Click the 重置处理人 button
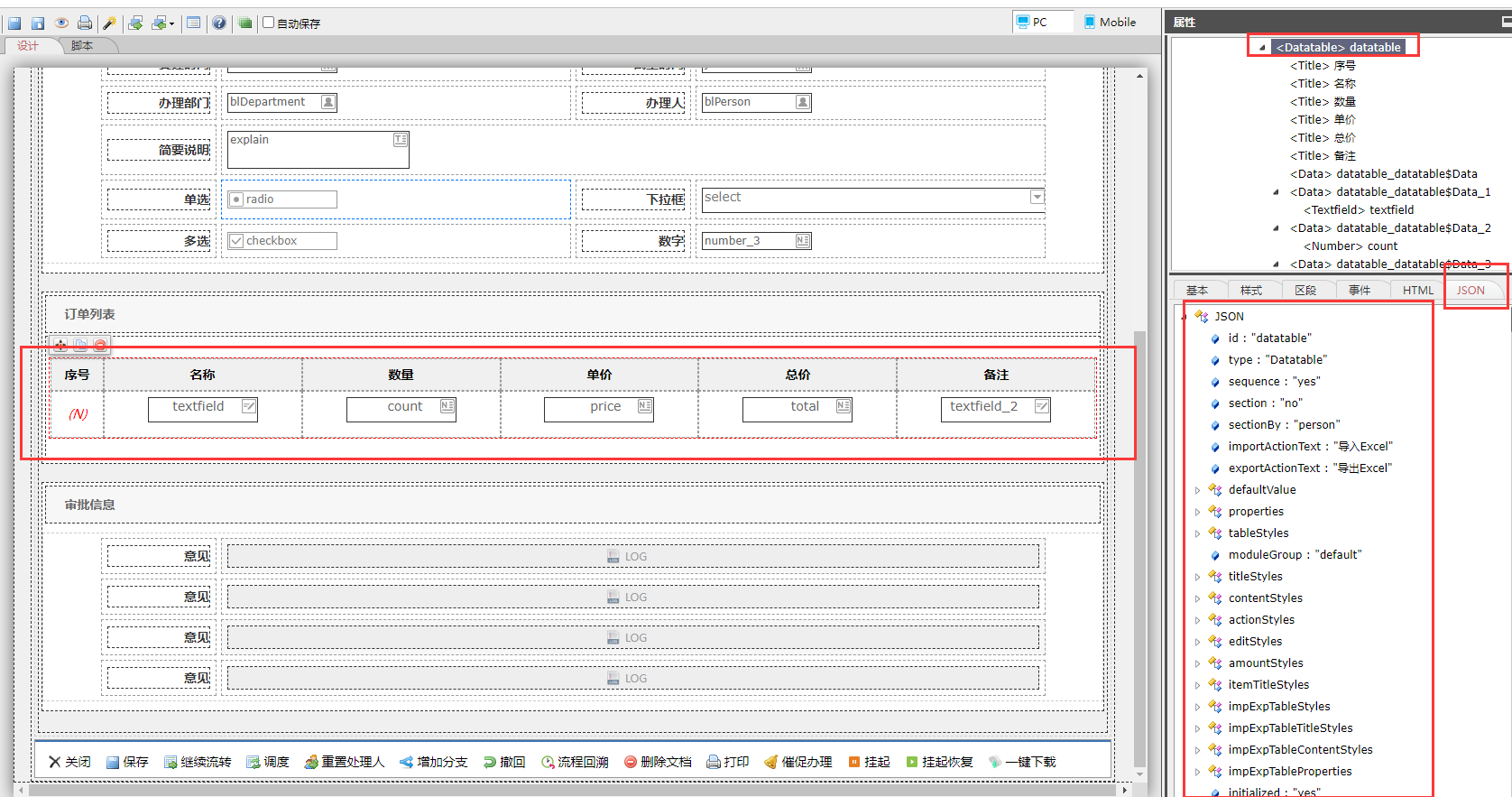The height and width of the screenshot is (797, 1512). coord(345,762)
